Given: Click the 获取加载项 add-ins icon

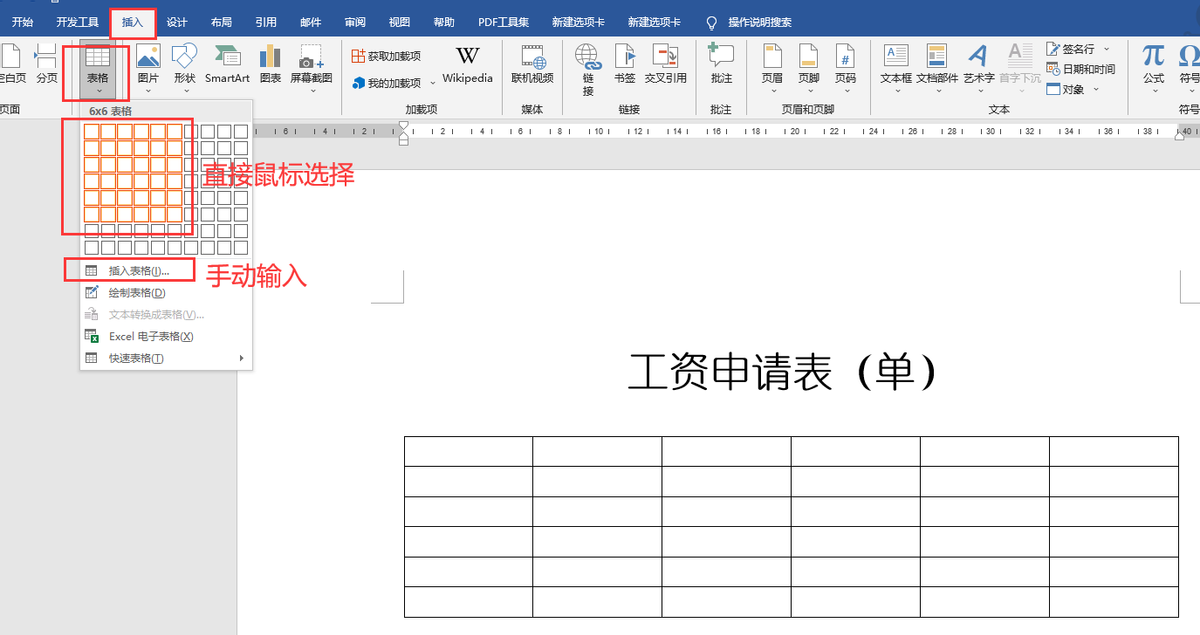Looking at the screenshot, I should (358, 57).
